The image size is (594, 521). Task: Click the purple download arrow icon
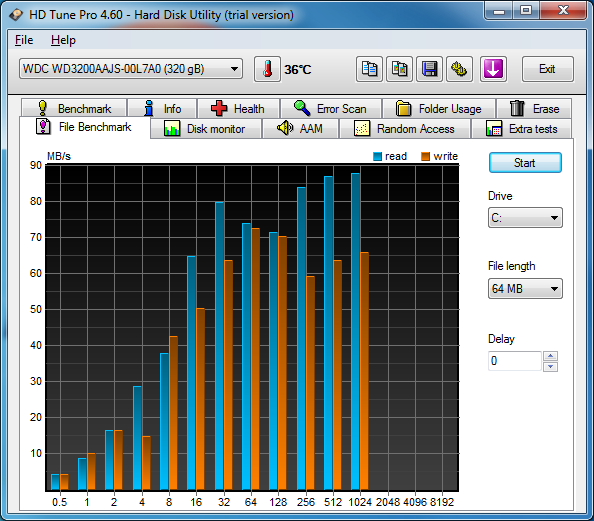[x=493, y=69]
